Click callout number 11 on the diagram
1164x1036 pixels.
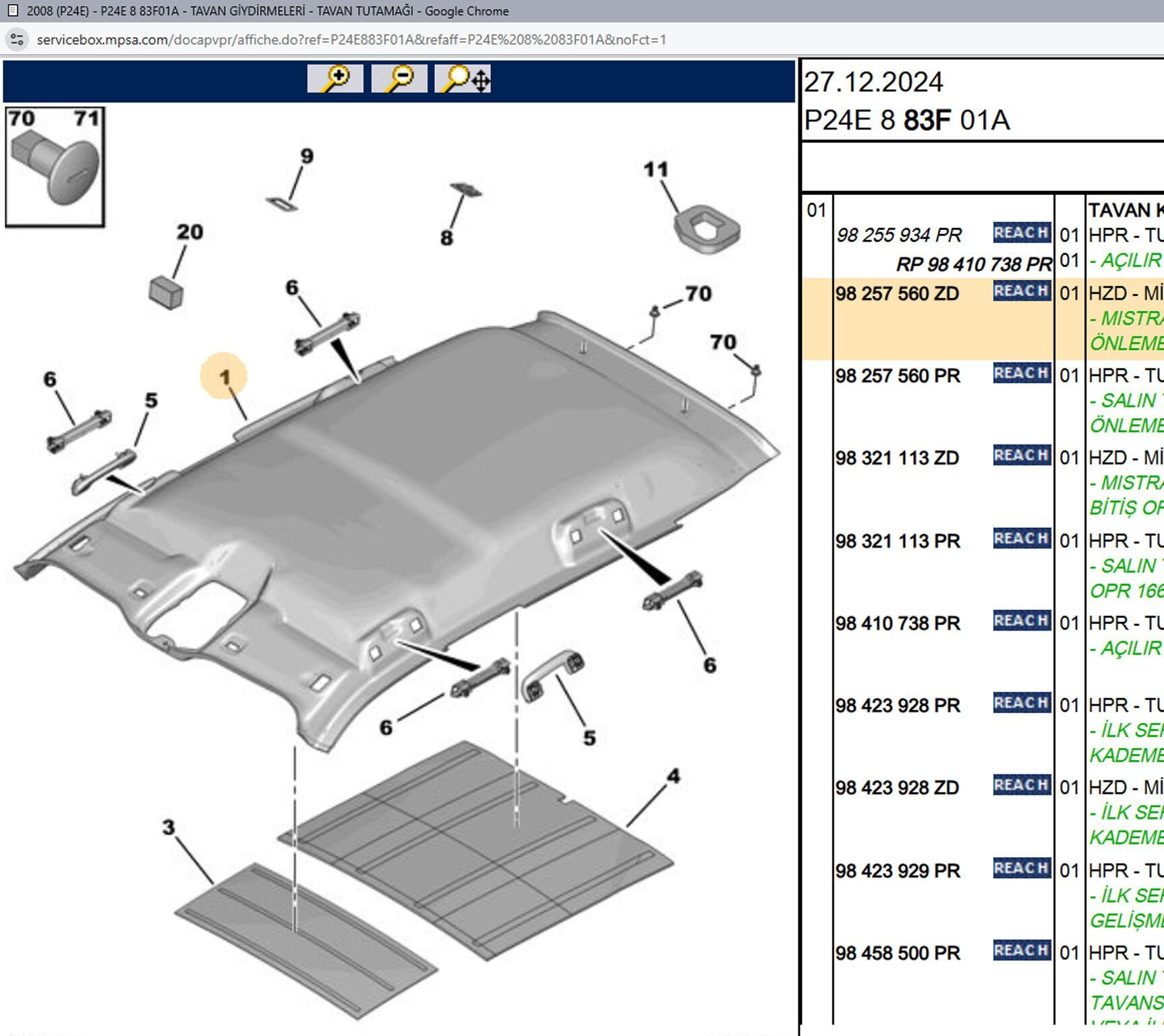(656, 169)
